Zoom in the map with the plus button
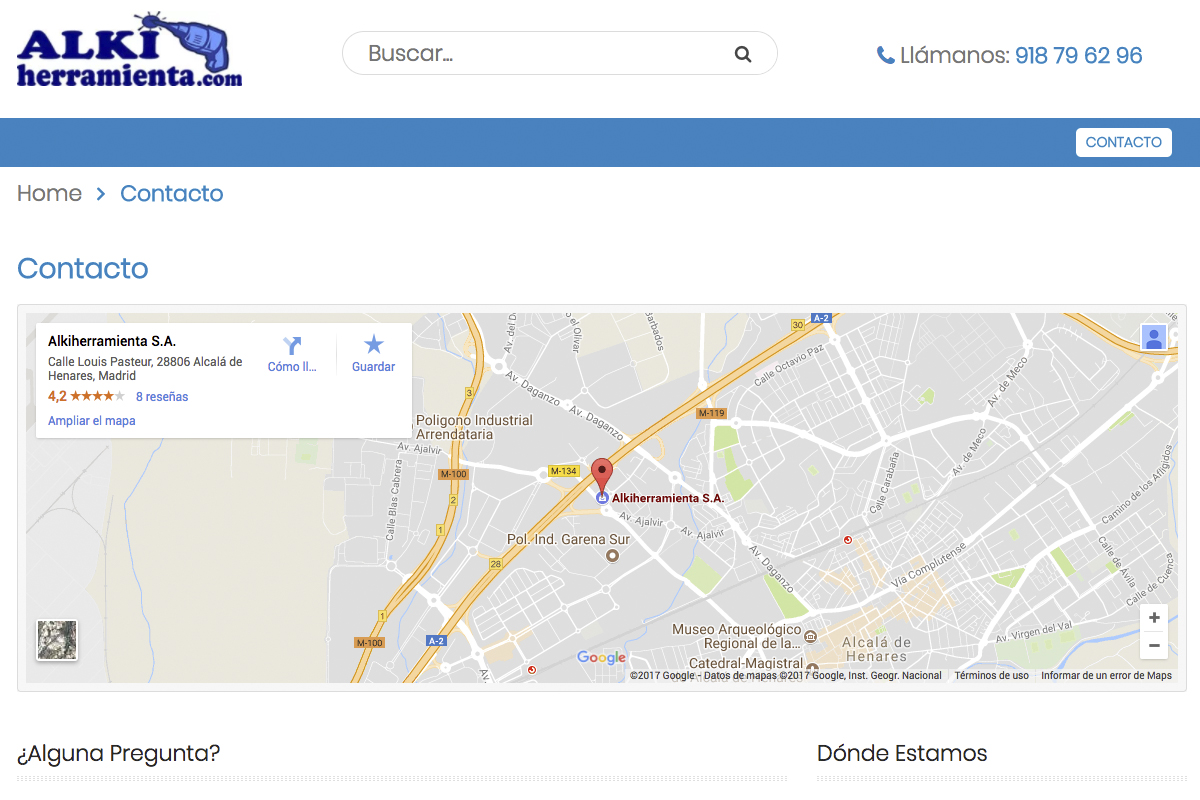This screenshot has height=800, width=1200. (x=1154, y=617)
